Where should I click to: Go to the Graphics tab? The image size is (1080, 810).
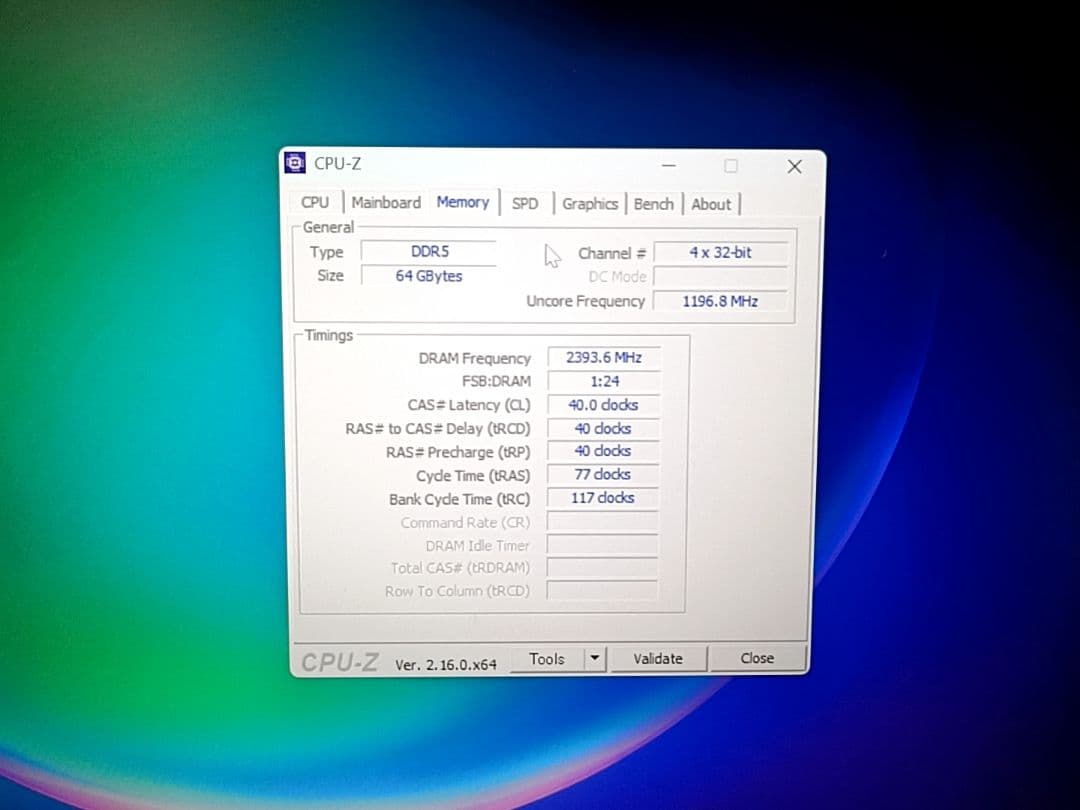(x=589, y=204)
